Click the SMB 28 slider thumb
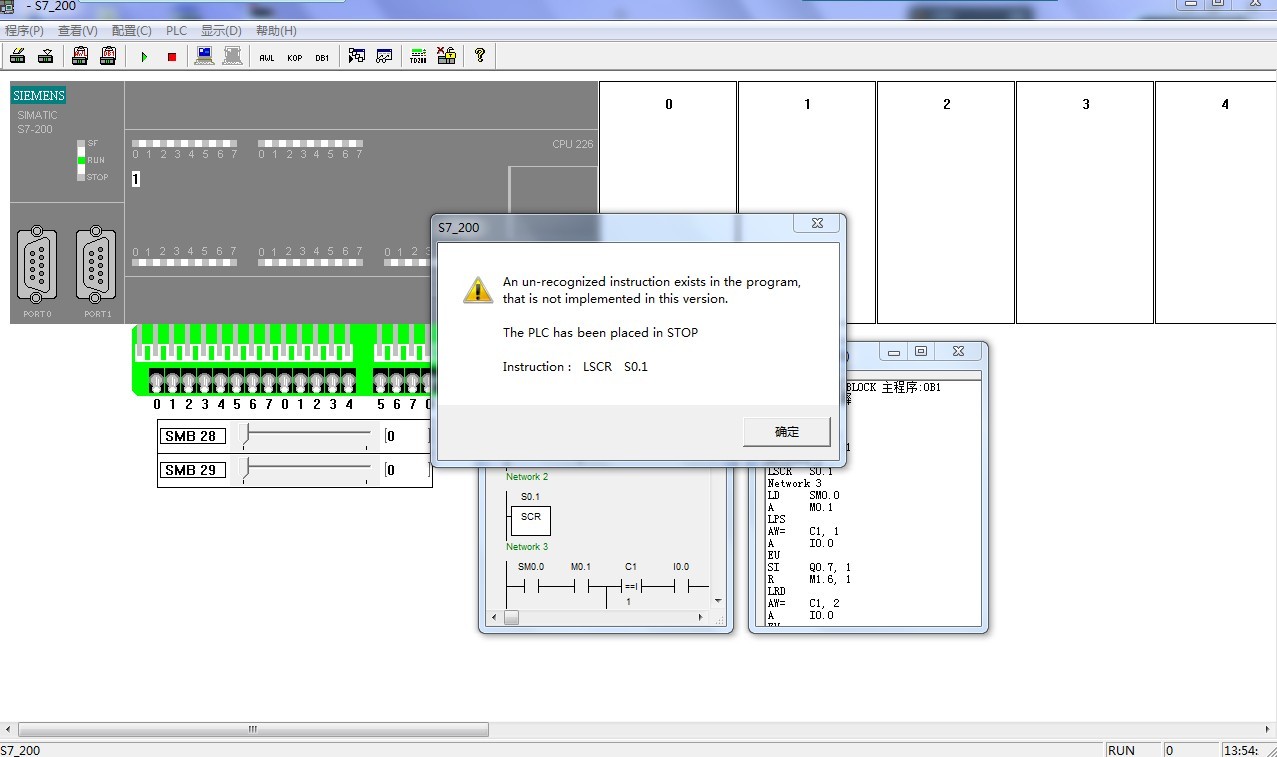The width and height of the screenshot is (1277, 757). [247, 435]
